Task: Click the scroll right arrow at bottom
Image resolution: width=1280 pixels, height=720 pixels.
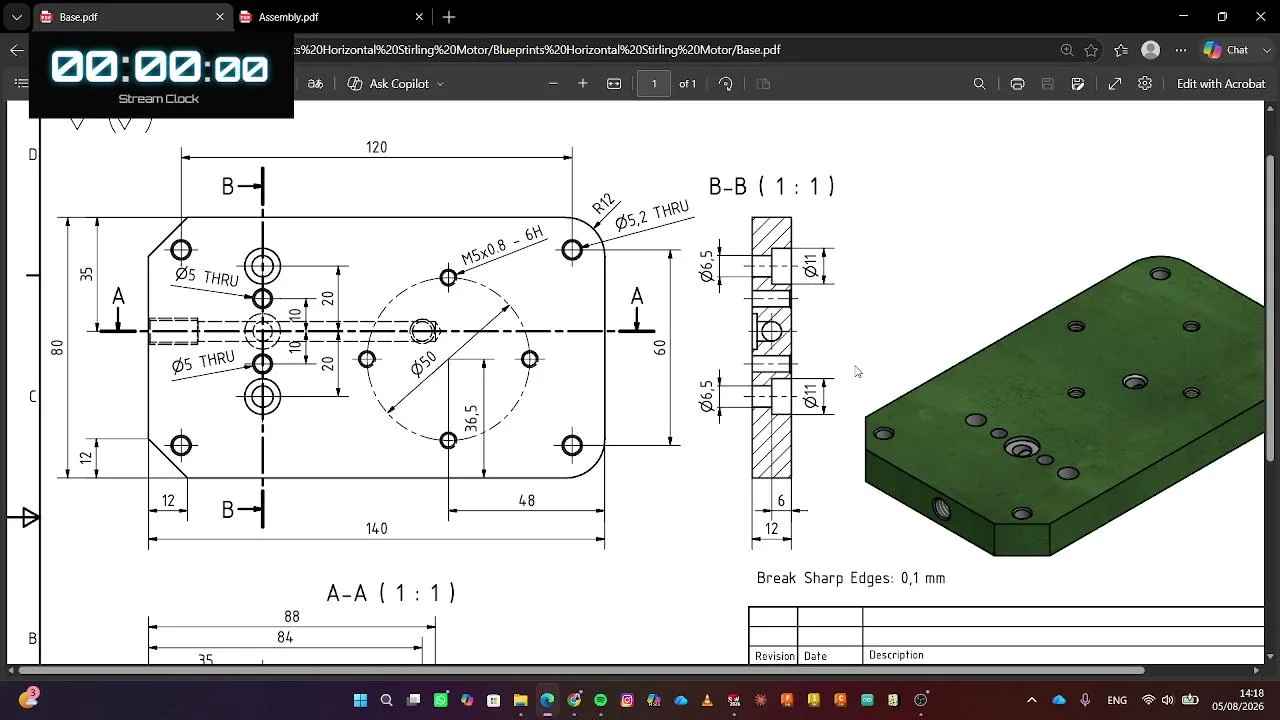Action: coord(1258,670)
